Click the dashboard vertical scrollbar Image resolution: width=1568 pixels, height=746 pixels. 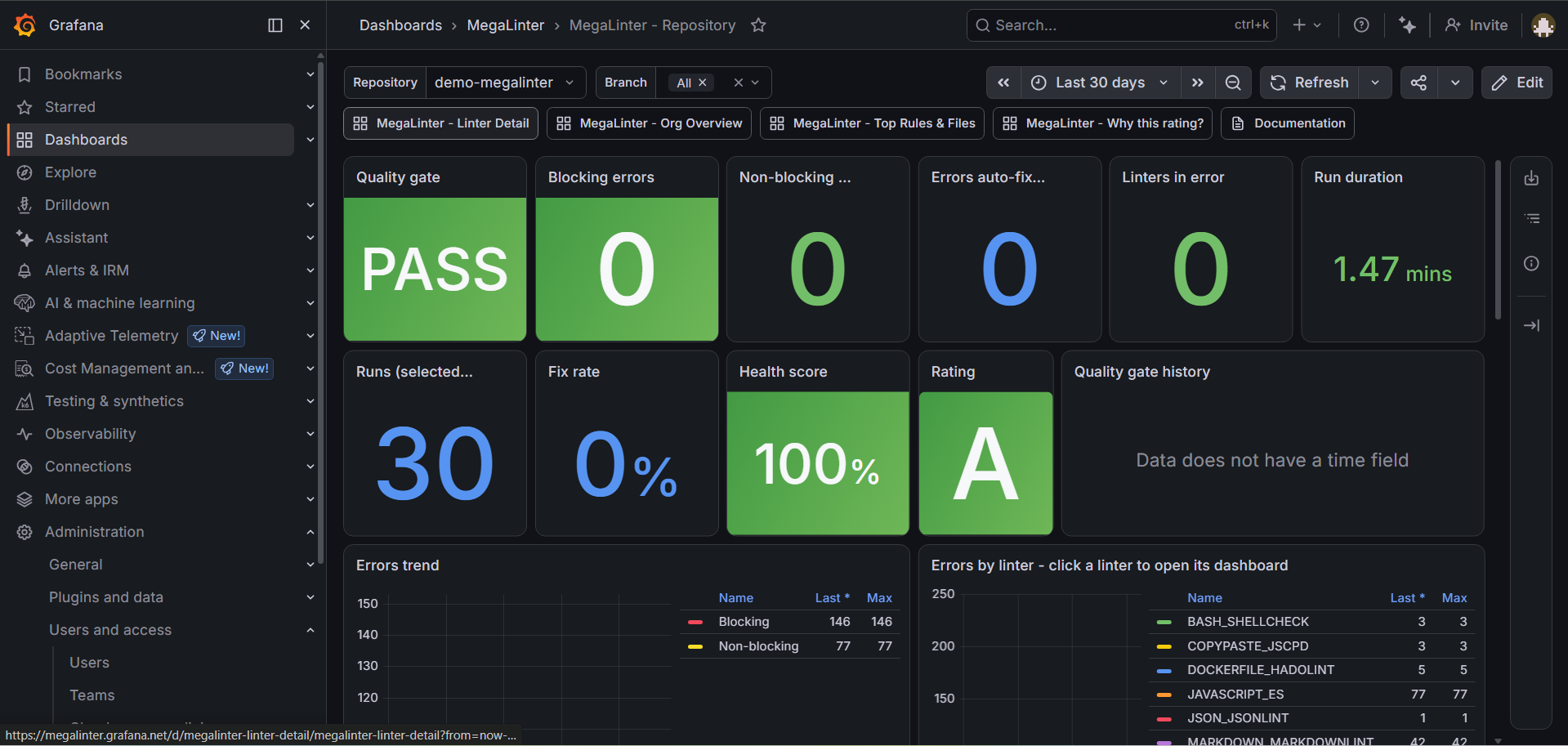tap(1497, 239)
